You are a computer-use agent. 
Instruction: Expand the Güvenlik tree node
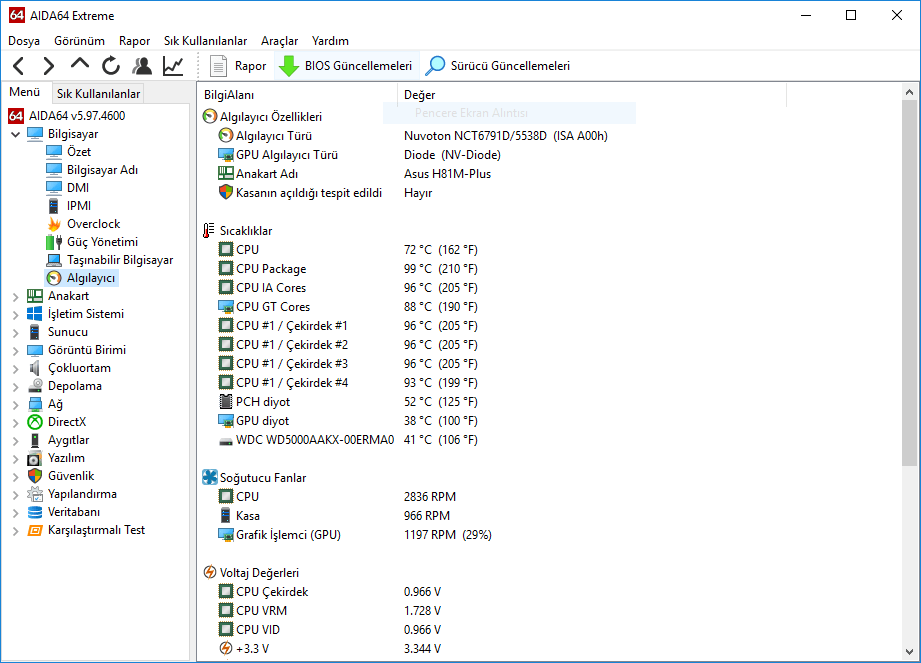tap(16, 477)
